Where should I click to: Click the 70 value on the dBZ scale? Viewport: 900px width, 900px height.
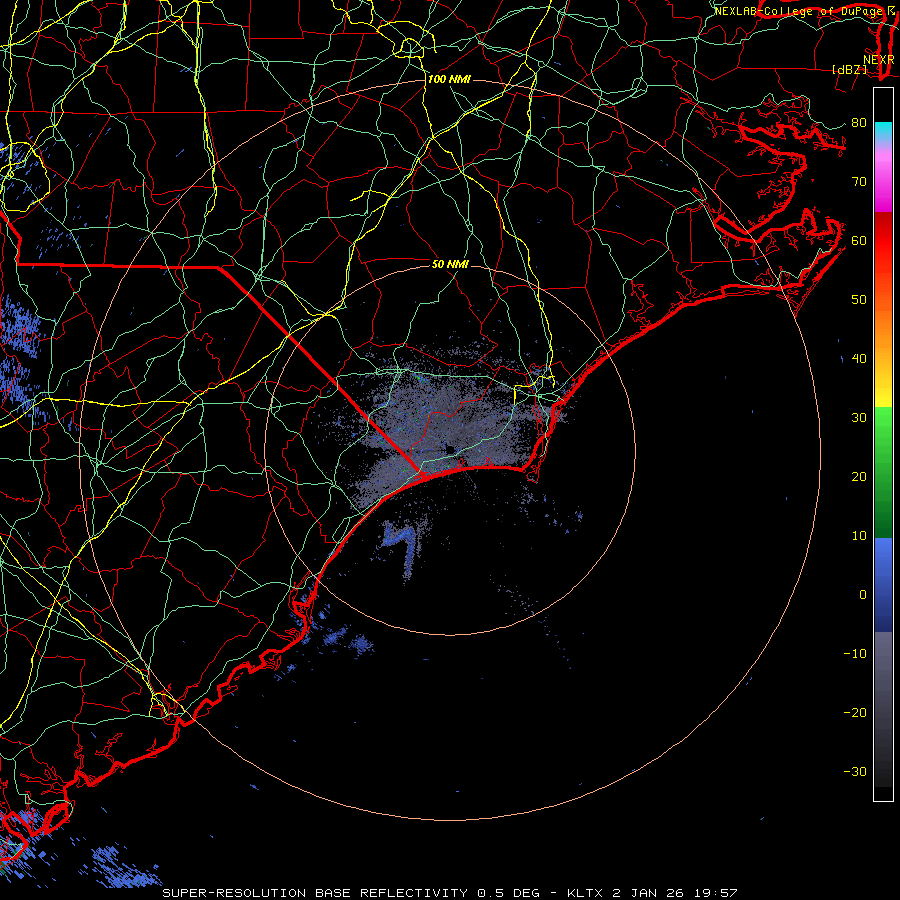click(x=859, y=181)
